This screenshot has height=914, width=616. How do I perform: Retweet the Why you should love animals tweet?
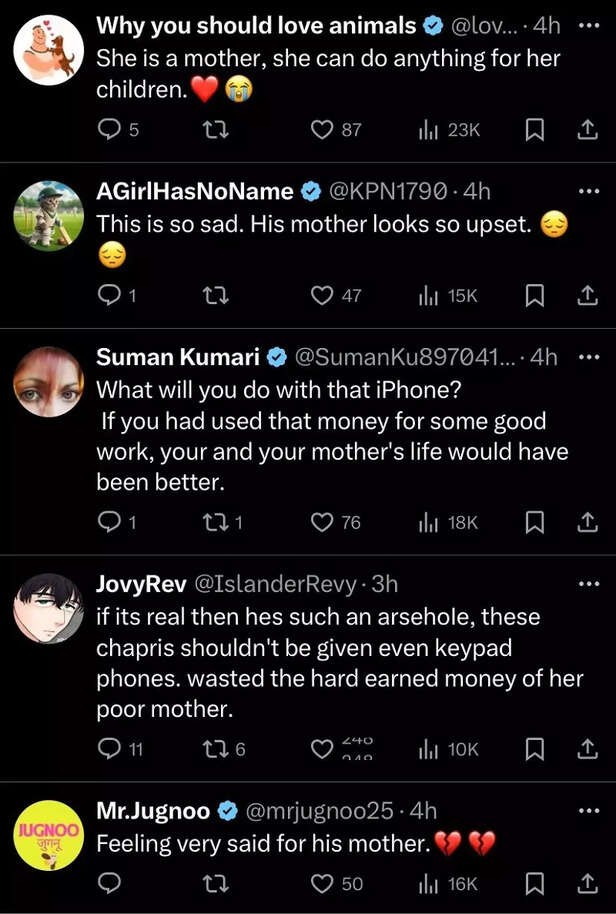(214, 130)
